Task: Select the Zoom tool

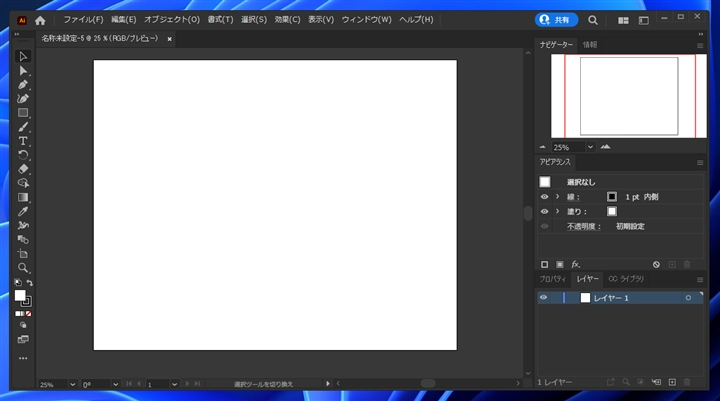Action: (x=23, y=268)
